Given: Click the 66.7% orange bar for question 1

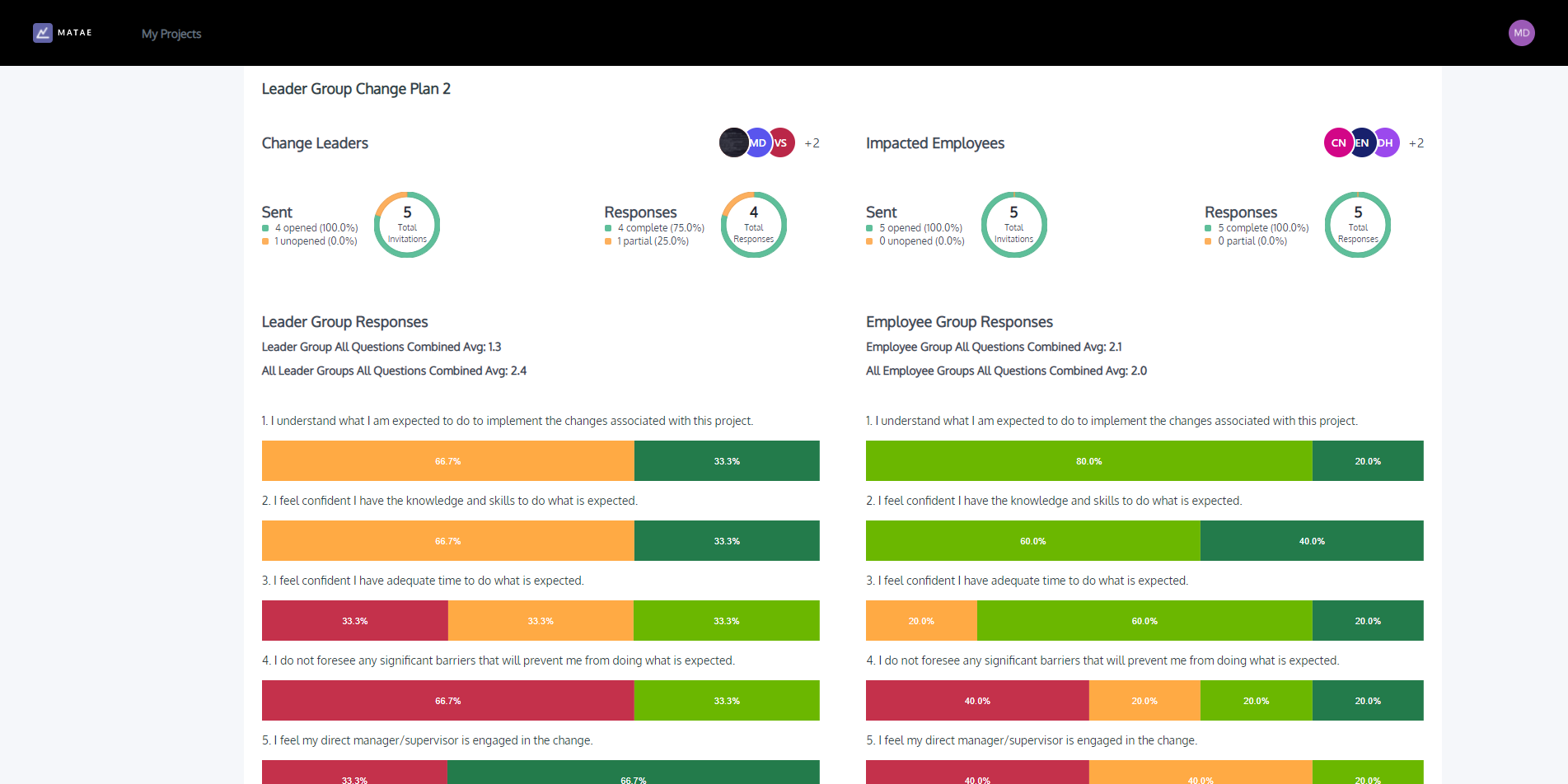Looking at the screenshot, I should [447, 460].
